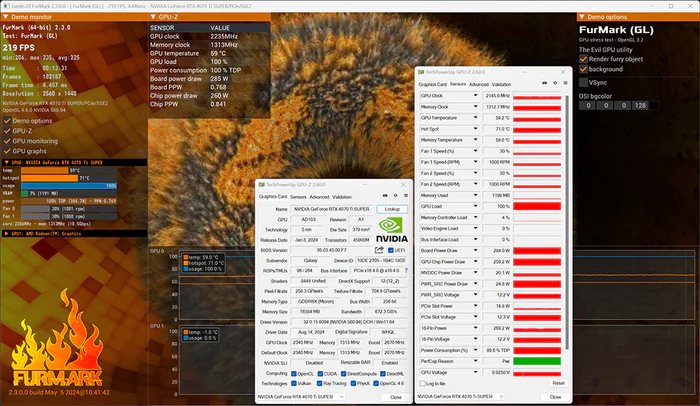
Task: Click Close button in Graphics Card window
Action: coord(396,397)
